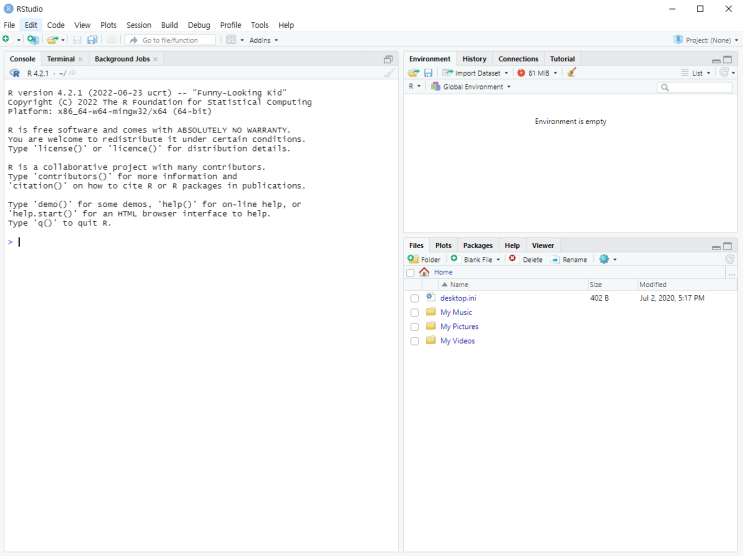Clear environment objects with broom icon

tap(572, 73)
